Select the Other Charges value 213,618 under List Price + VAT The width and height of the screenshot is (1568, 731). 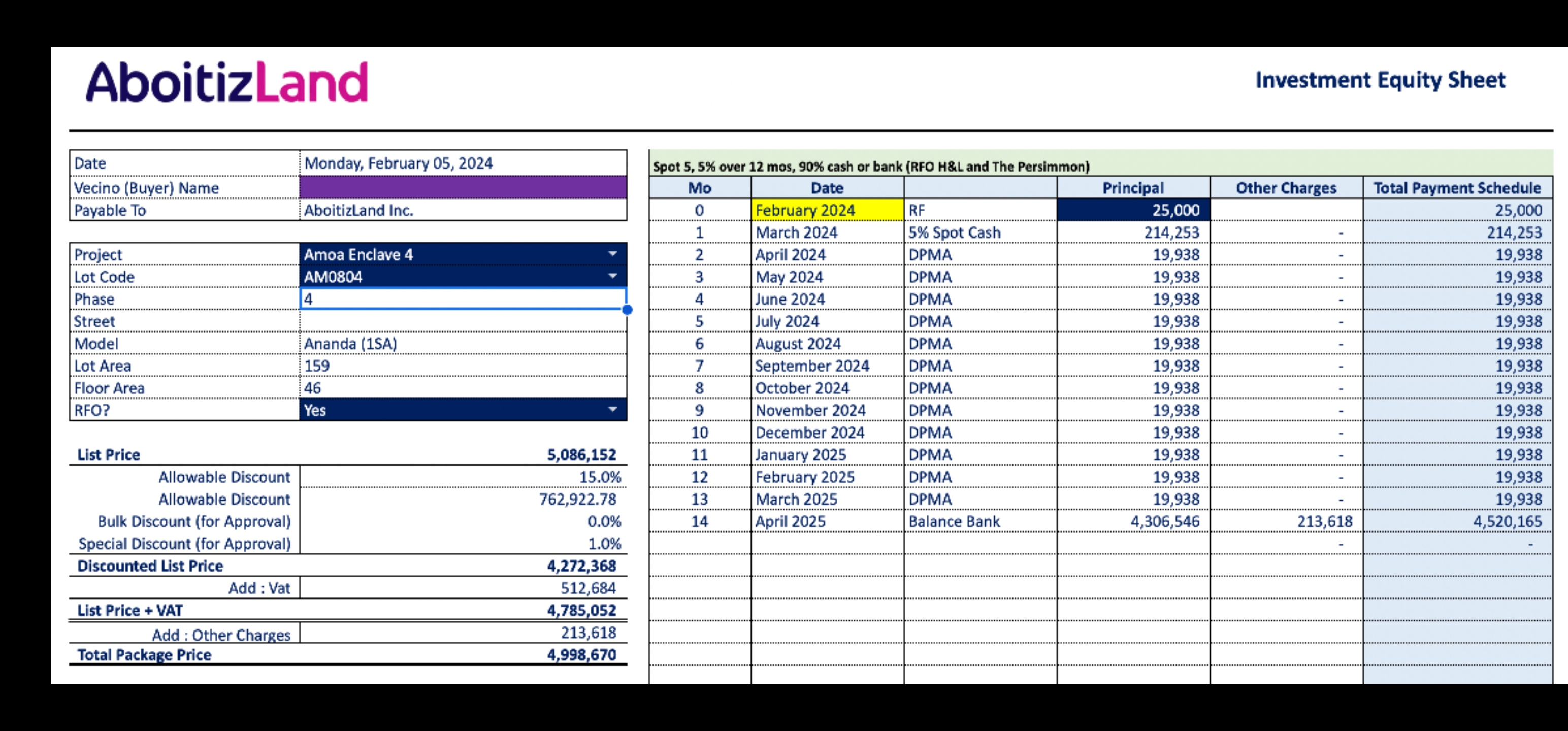click(x=463, y=633)
